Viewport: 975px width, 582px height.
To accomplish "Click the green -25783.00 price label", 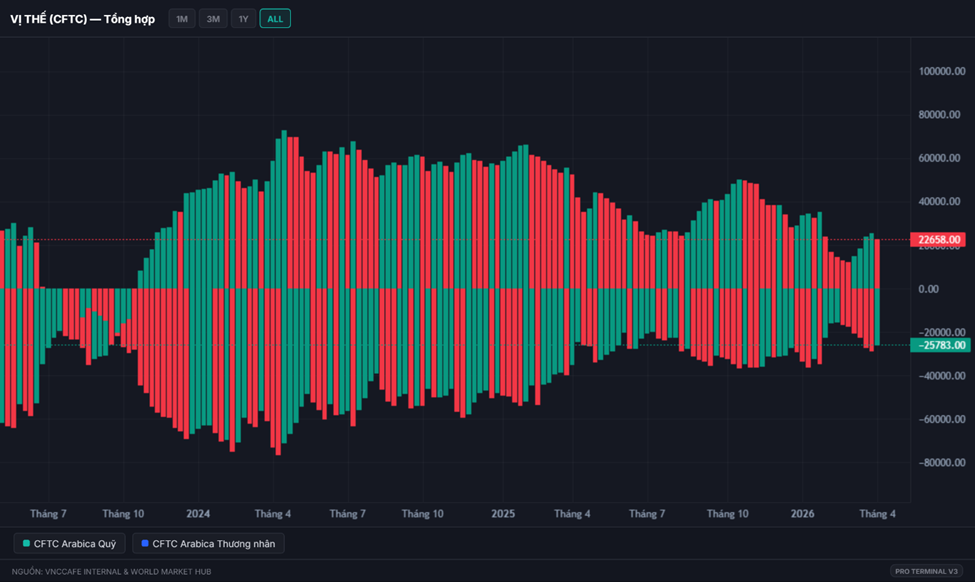I will [938, 345].
